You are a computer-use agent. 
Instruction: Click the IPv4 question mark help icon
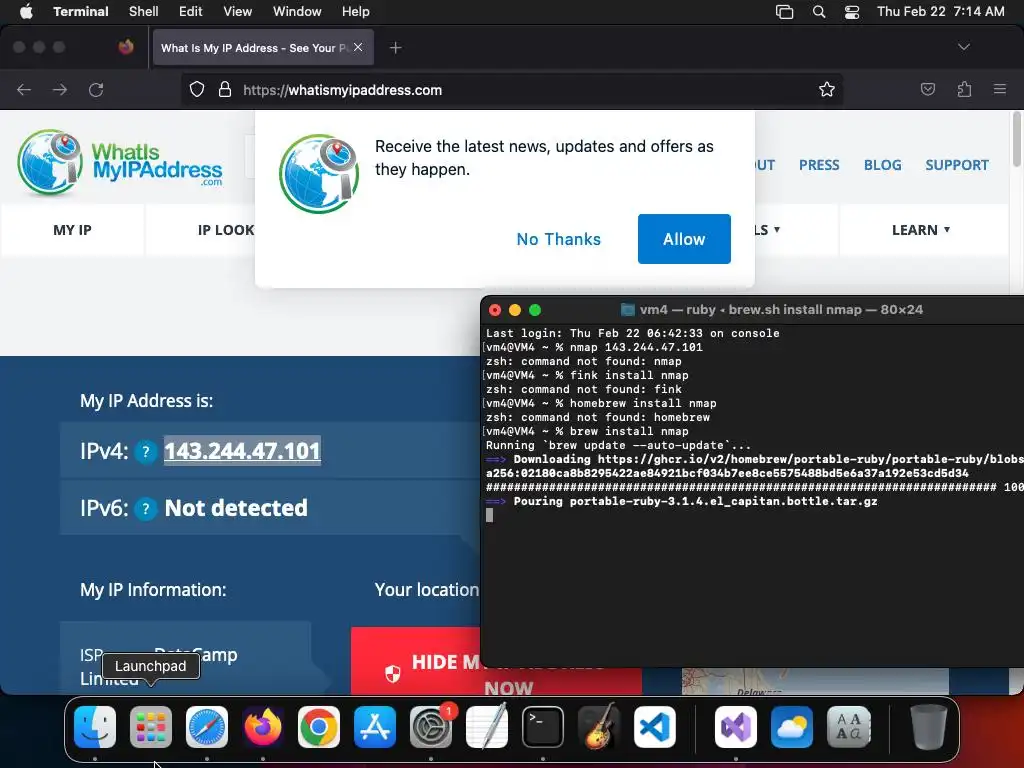tap(146, 451)
